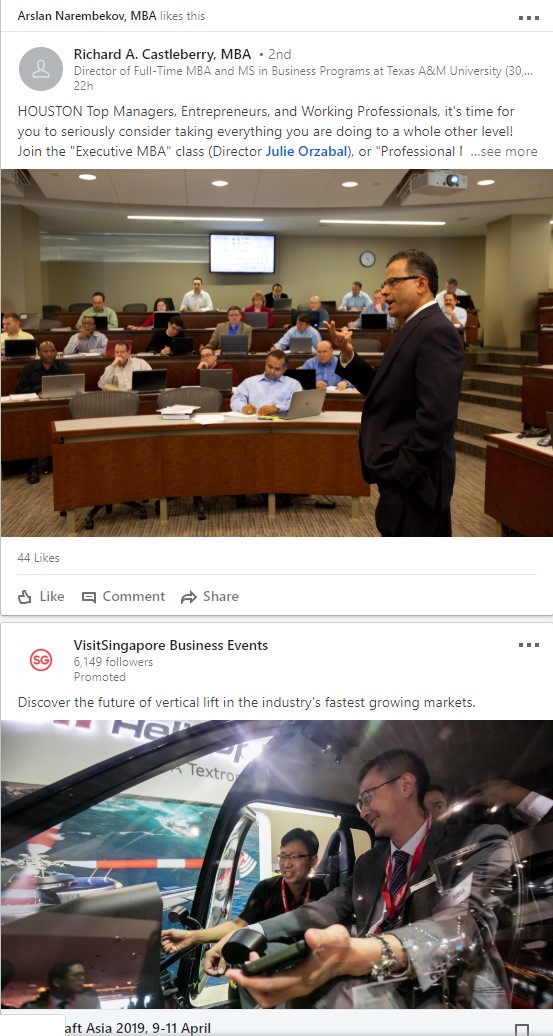Open three-dot menu on VisitSingapore promoted post
The width and height of the screenshot is (553, 1036).
[x=529, y=645]
